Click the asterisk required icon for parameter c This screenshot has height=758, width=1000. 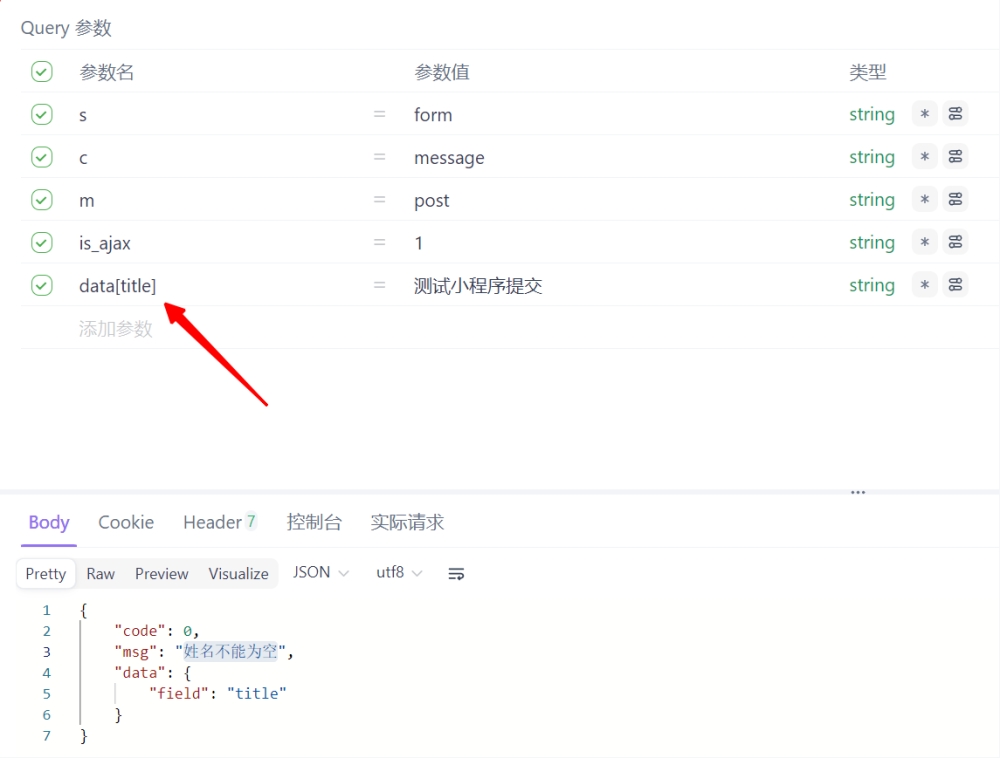pos(925,157)
